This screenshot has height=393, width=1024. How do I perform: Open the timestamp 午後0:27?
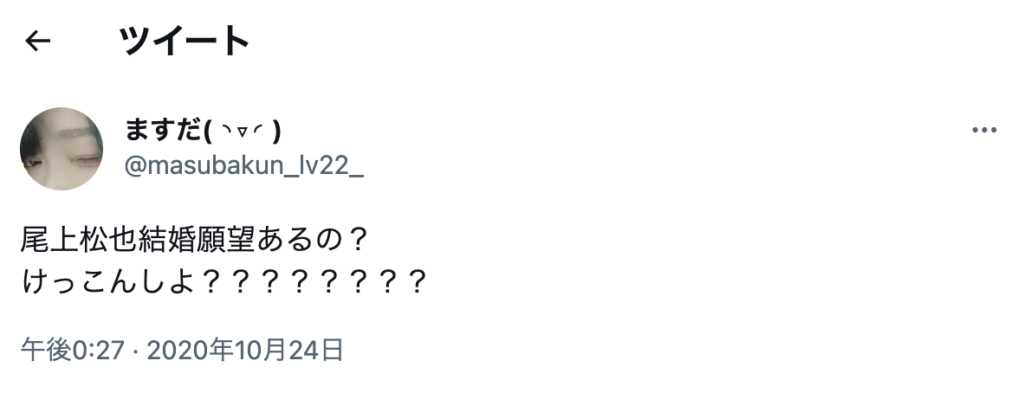tap(72, 351)
